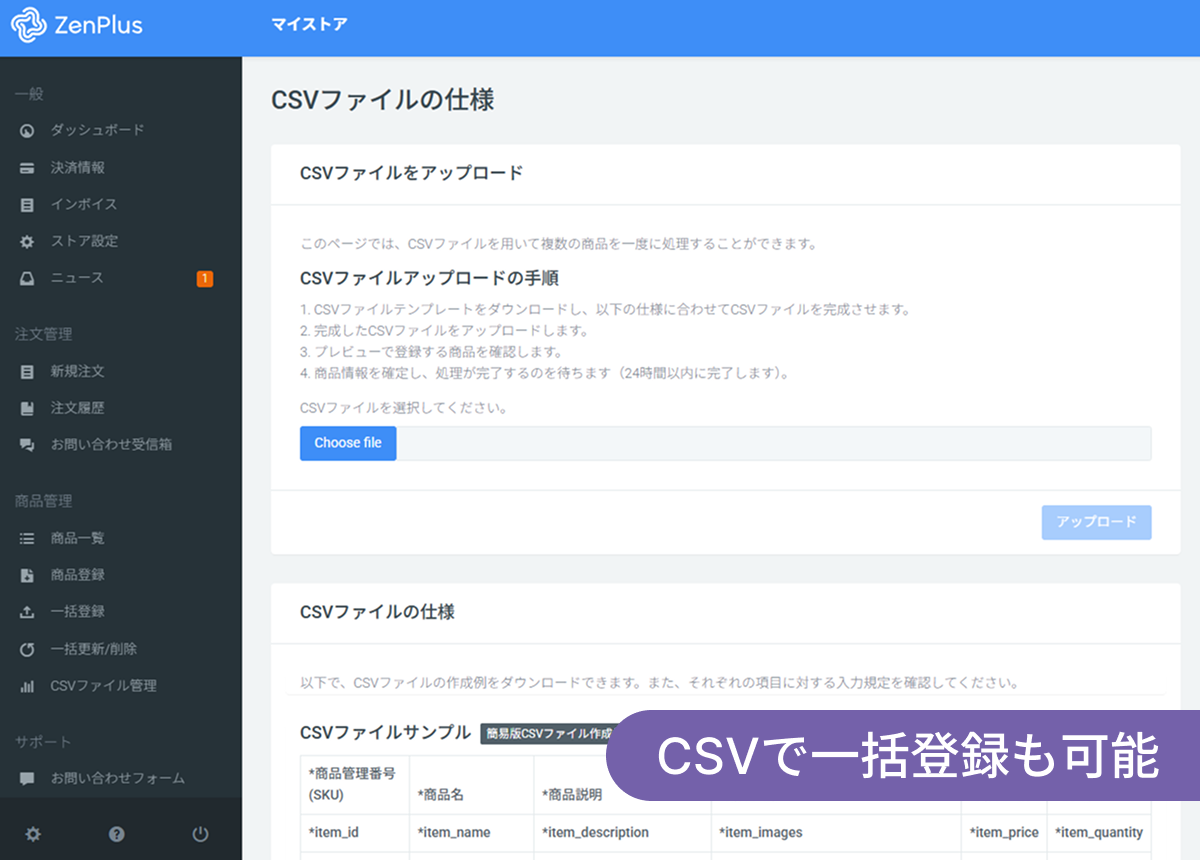The image size is (1200, 860).
Task: Open 一括更新/削除 in the sidebar
Action: coord(94,649)
